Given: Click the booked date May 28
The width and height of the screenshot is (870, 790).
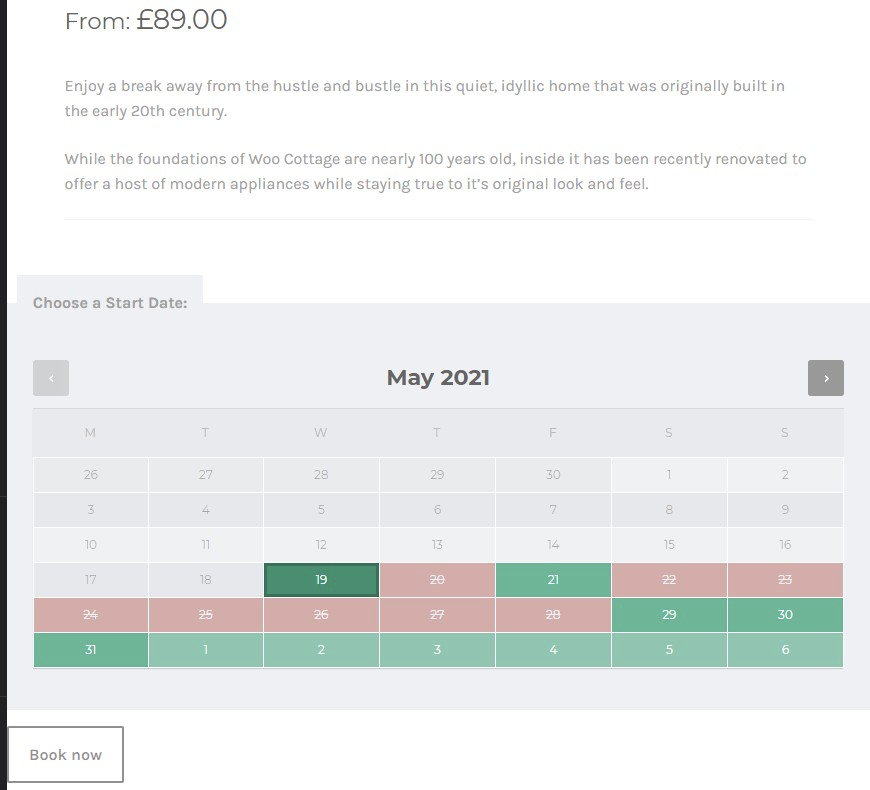Looking at the screenshot, I should pyautogui.click(x=553, y=615).
